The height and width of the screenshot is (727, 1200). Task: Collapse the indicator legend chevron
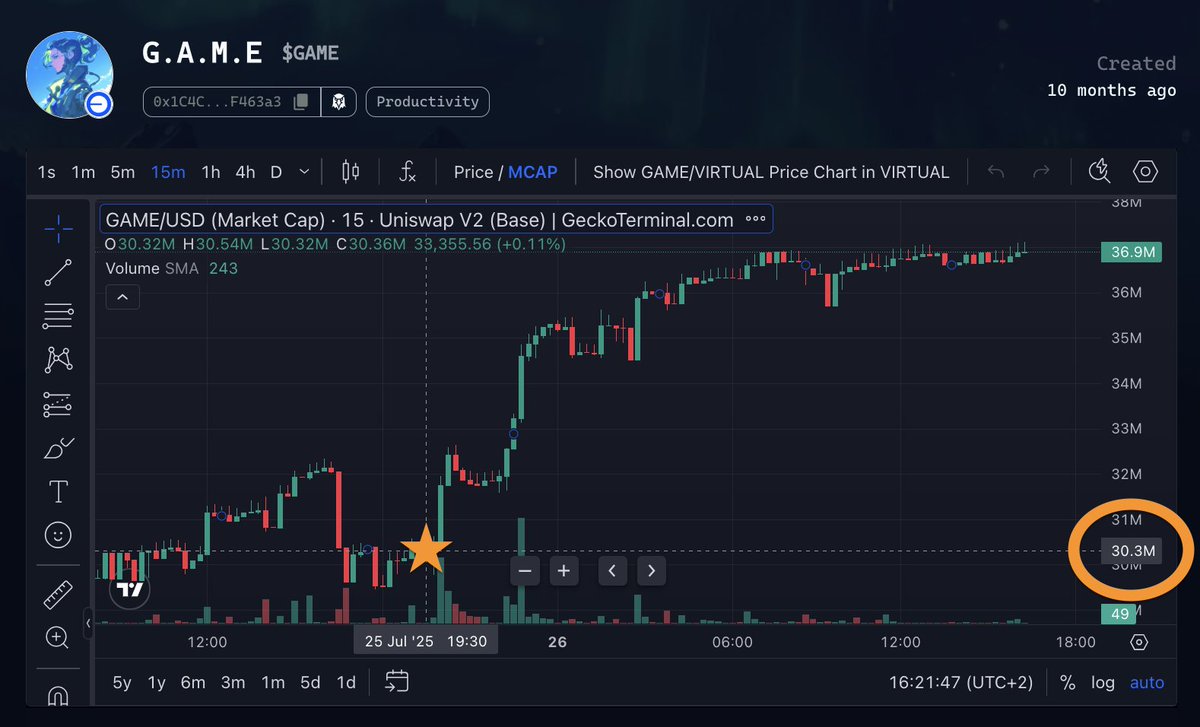tap(122, 296)
